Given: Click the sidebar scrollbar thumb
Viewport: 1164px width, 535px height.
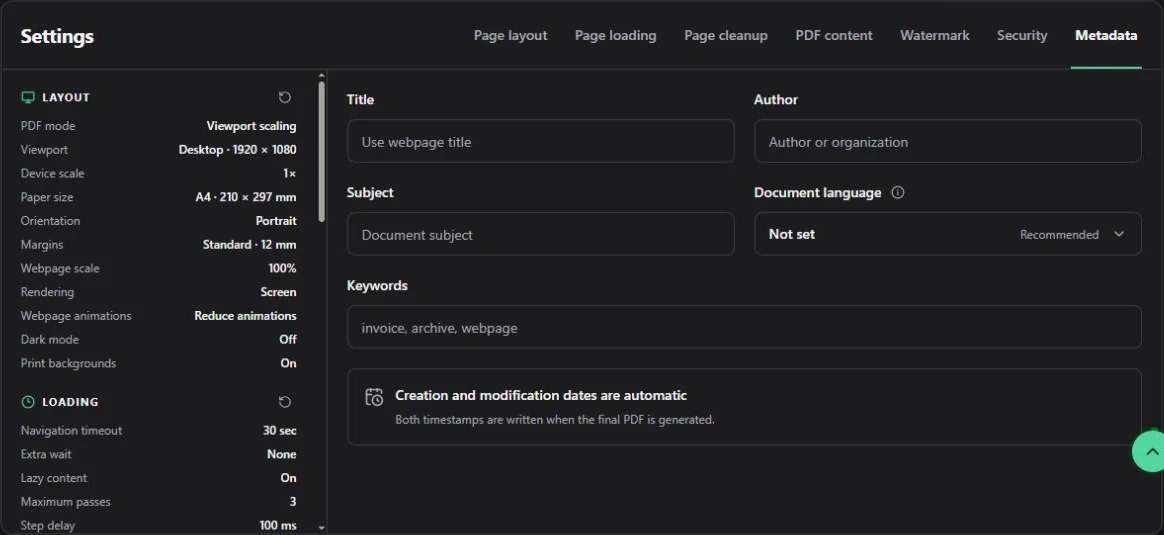Looking at the screenshot, I should point(321,151).
